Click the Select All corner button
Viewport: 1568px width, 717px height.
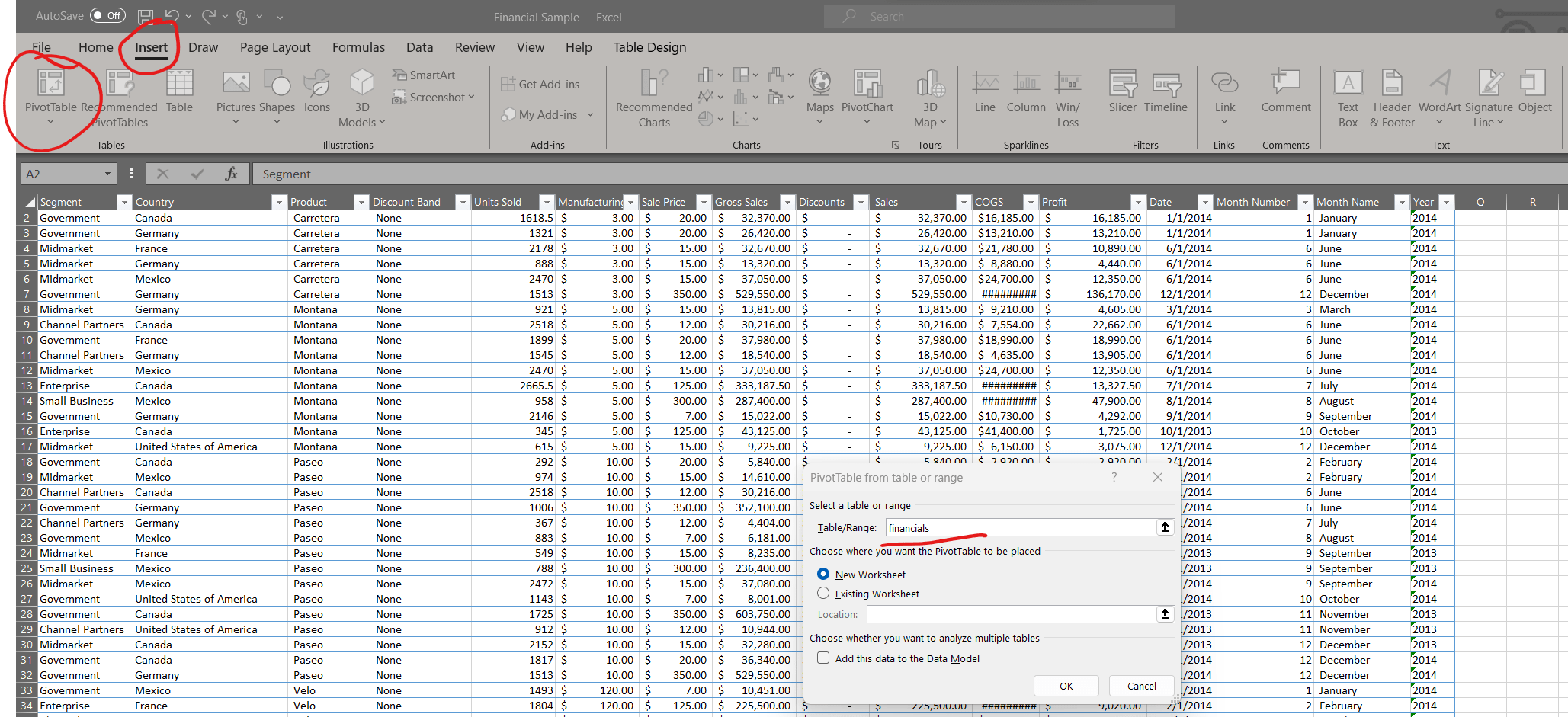coord(28,202)
